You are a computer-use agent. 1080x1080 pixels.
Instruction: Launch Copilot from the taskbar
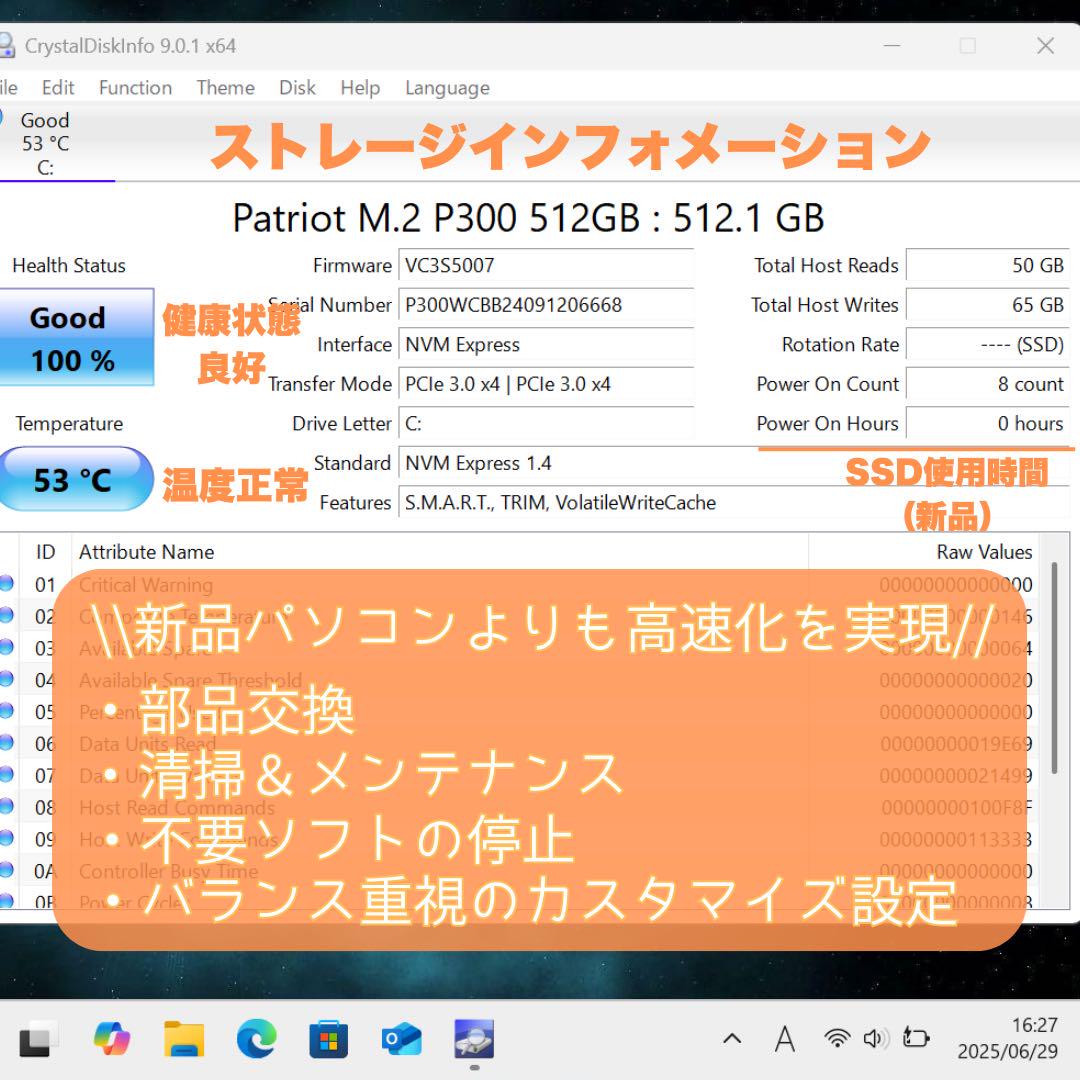click(x=112, y=1038)
